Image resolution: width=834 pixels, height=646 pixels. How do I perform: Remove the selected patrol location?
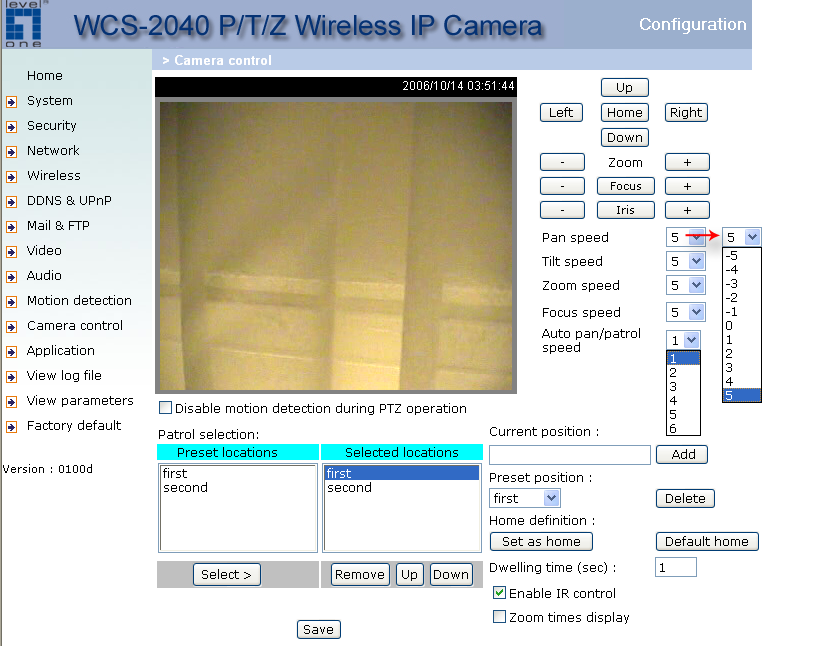pos(360,575)
